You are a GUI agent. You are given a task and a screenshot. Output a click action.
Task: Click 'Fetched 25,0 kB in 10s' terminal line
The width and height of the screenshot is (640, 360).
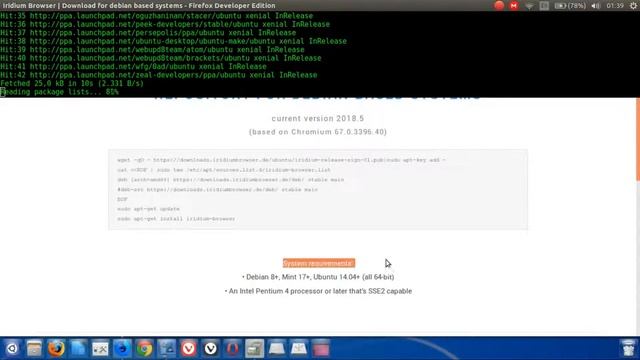point(72,83)
